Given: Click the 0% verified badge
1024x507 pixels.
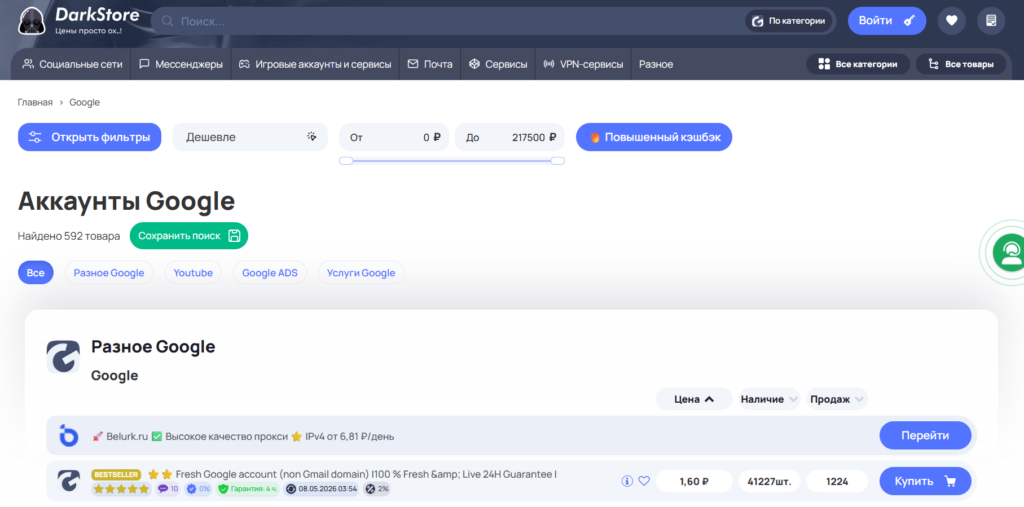Looking at the screenshot, I should tap(199, 489).
